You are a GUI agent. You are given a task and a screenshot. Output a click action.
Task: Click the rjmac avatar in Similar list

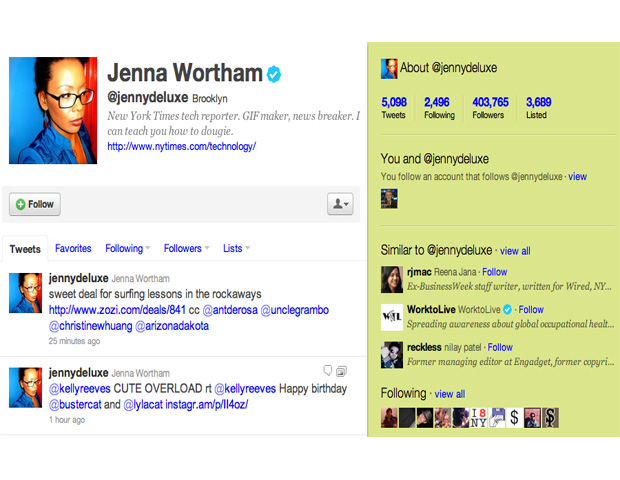391,279
